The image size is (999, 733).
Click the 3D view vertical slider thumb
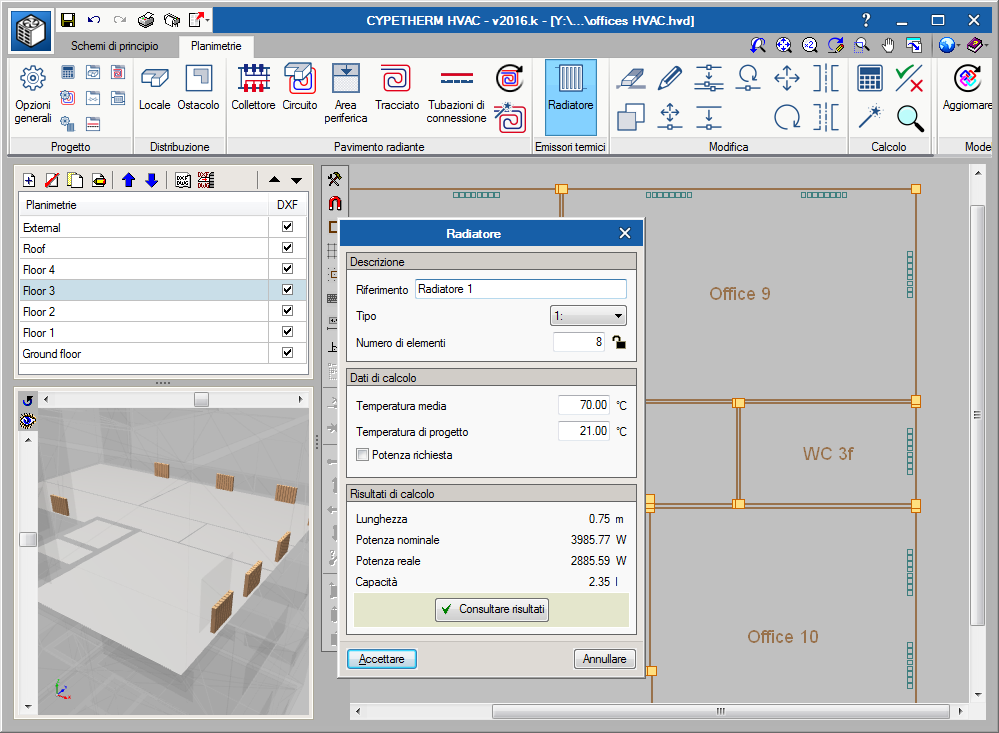pos(28,539)
